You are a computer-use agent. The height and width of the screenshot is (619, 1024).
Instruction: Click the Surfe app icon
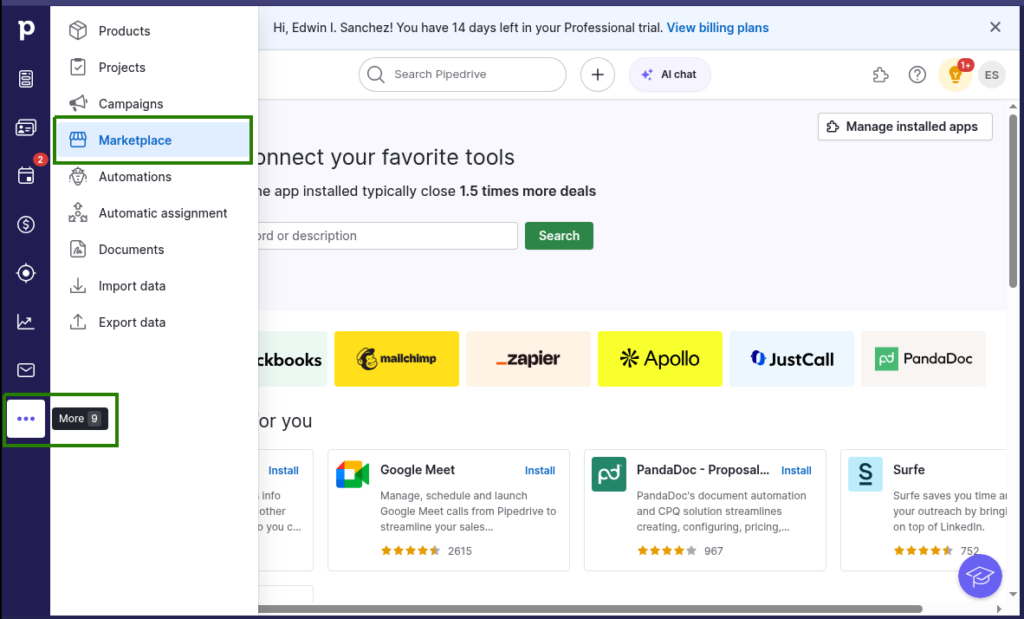tap(865, 475)
